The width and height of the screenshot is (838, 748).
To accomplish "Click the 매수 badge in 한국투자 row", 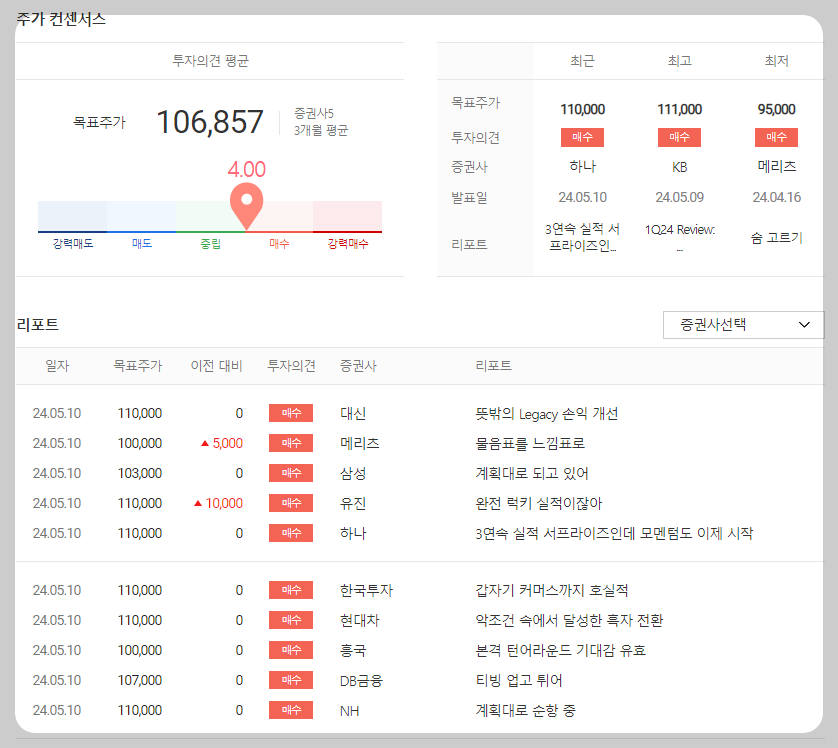I will pos(291,590).
